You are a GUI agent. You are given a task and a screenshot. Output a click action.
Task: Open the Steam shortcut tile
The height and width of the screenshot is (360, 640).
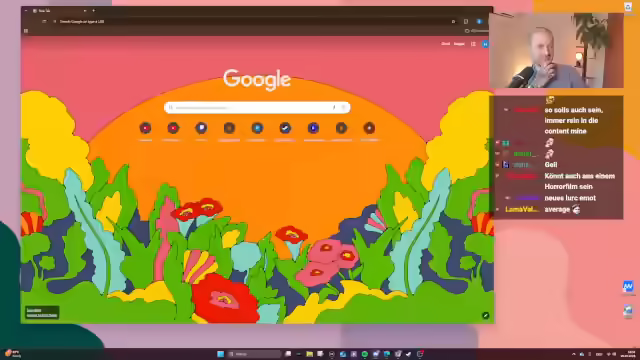click(285, 128)
